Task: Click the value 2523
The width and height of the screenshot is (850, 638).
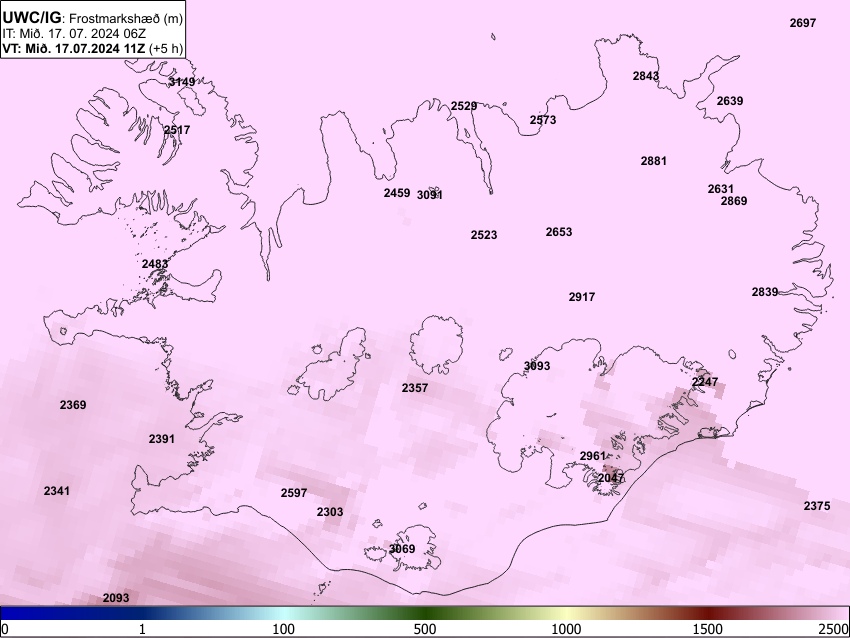Action: [x=484, y=235]
